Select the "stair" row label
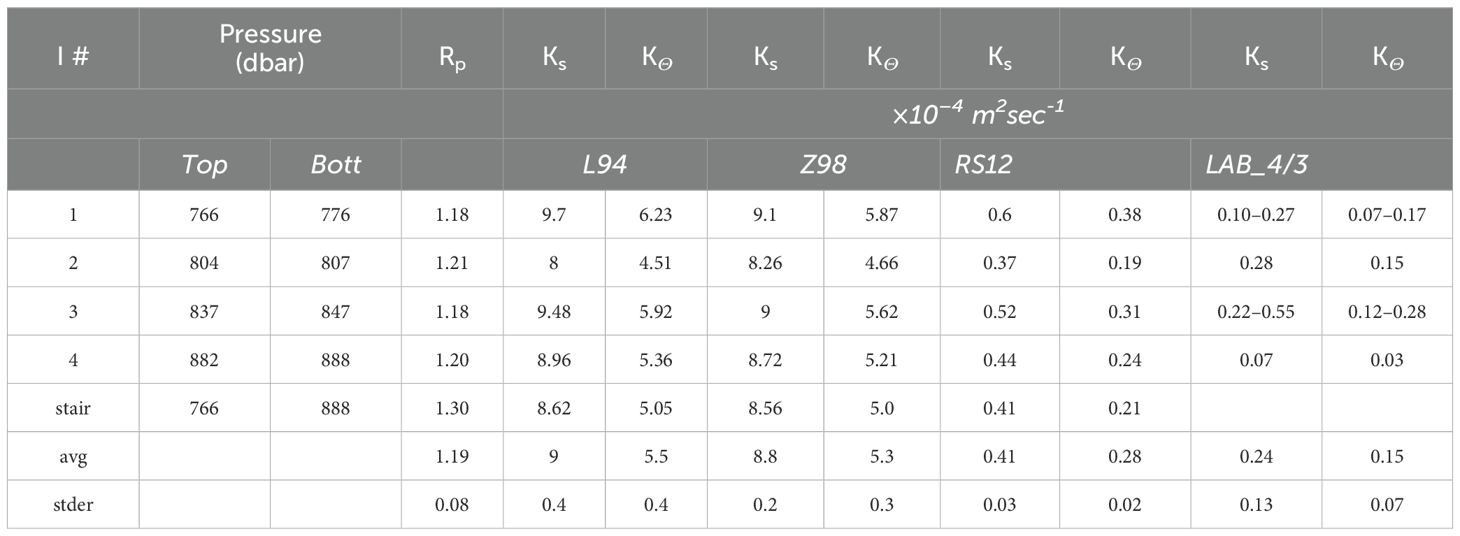Screen dimensions: 1460x536 73,408
